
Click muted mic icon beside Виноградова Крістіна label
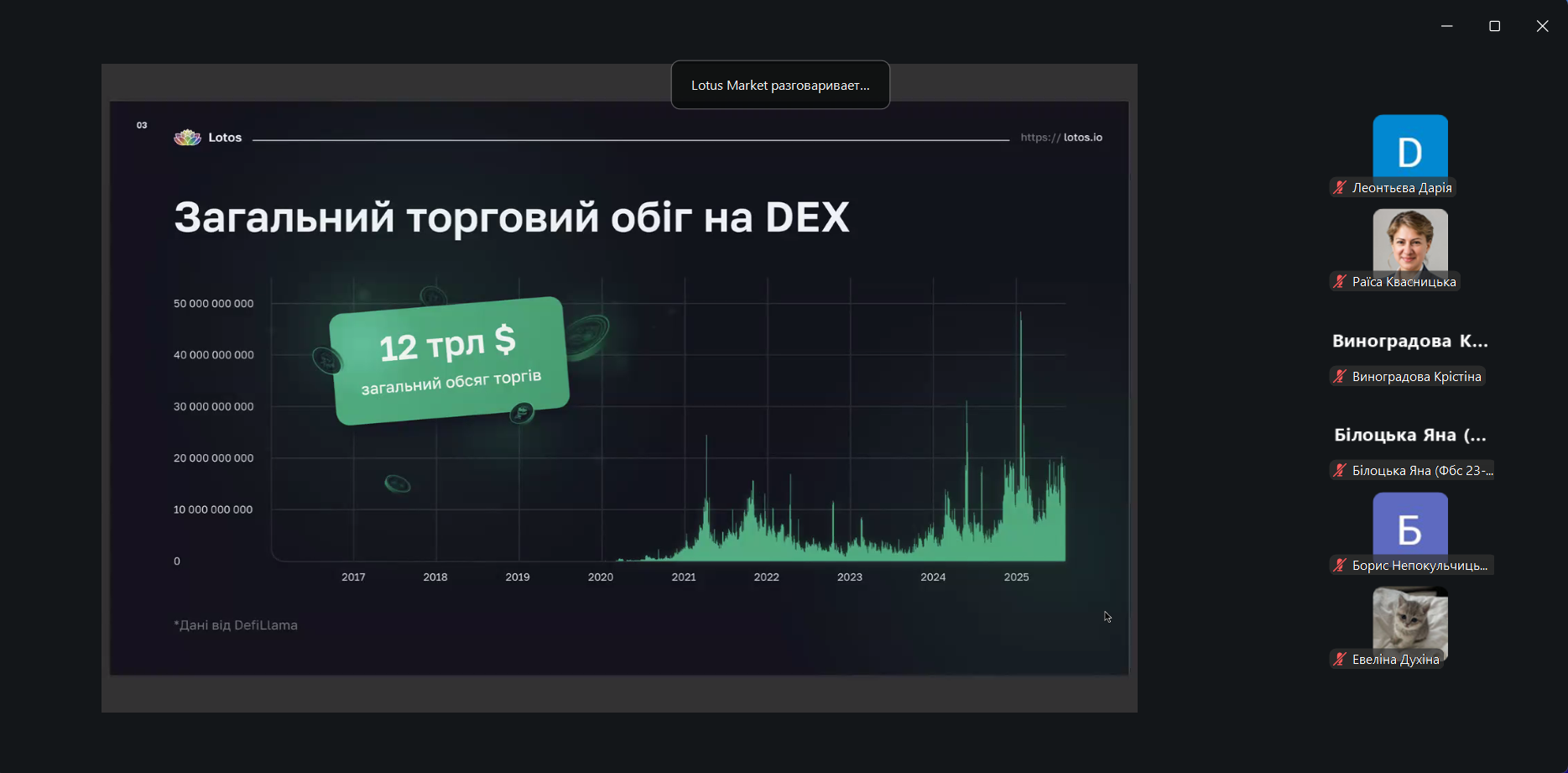[x=1340, y=377]
